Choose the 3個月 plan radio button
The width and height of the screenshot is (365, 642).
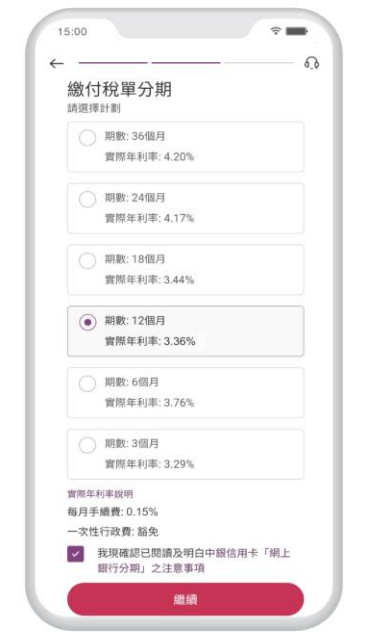click(x=87, y=445)
